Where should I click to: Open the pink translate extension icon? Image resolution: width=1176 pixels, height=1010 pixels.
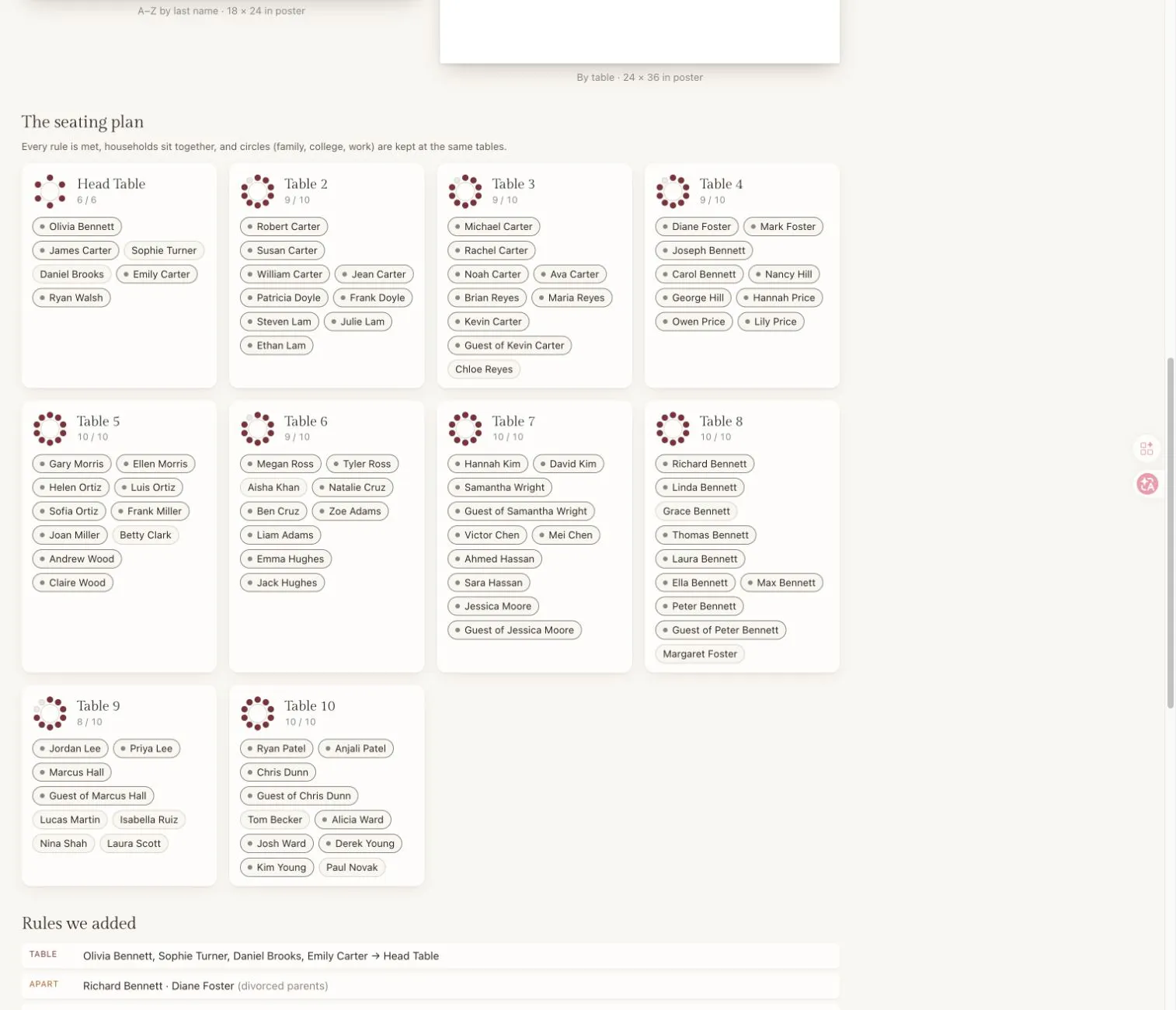point(1147,484)
